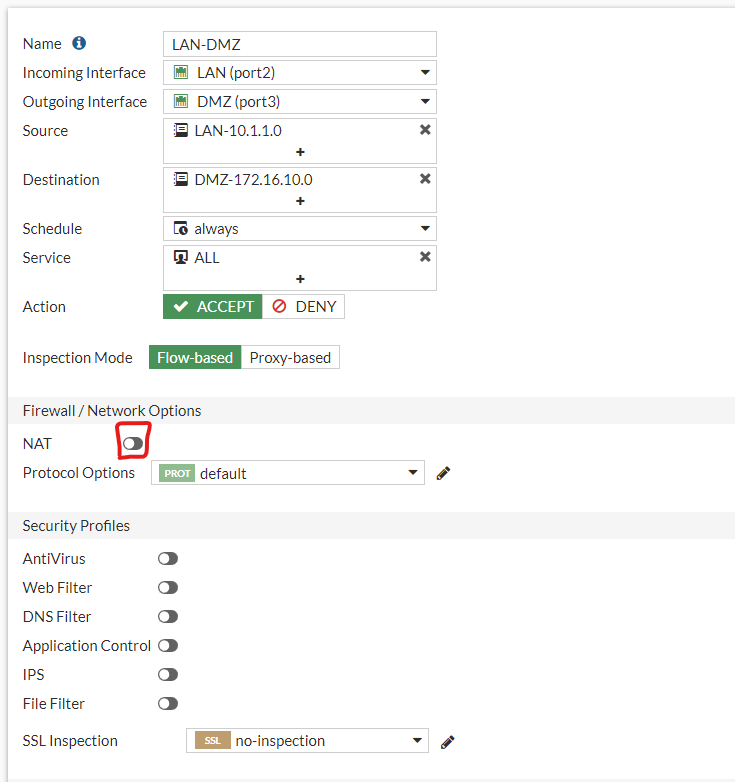Enable the AntiVirus profile toggle
This screenshot has width=735, height=782.
[x=168, y=559]
